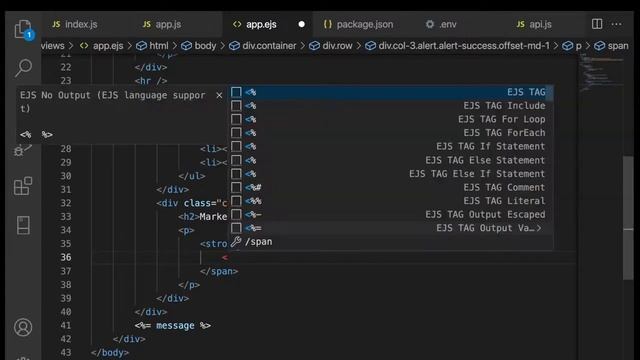The height and width of the screenshot is (360, 640).
Task: Choose EJS TAG Comment suggestion
Action: pyautogui.click(x=391, y=187)
